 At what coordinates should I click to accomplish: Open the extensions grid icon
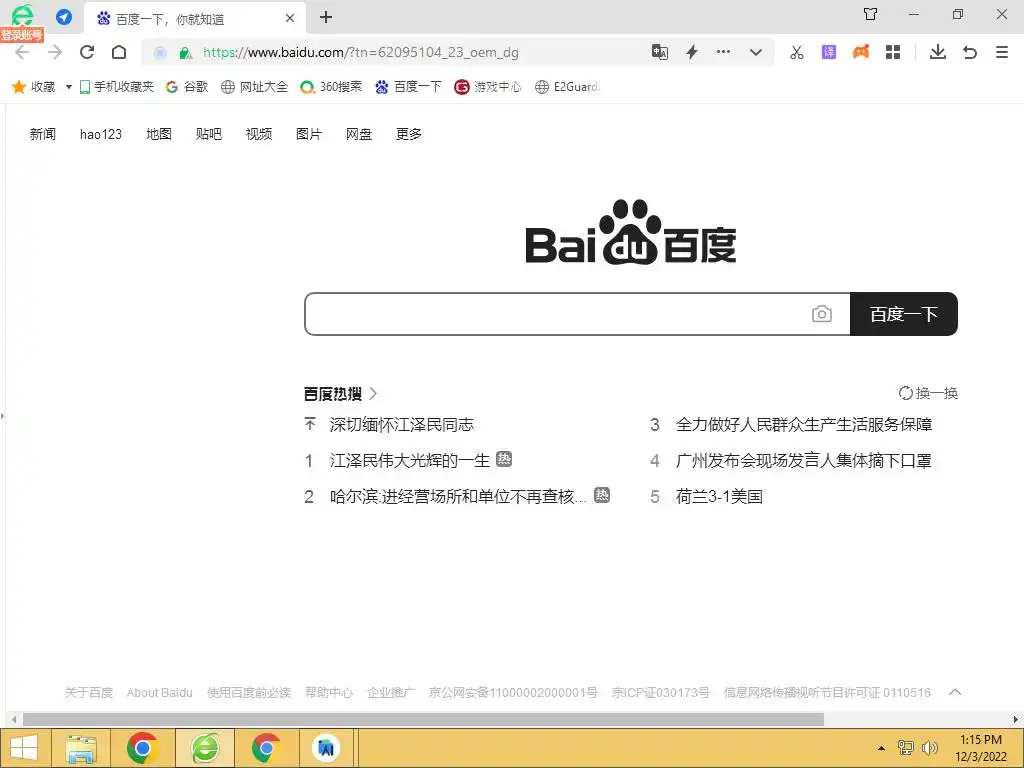[x=893, y=52]
